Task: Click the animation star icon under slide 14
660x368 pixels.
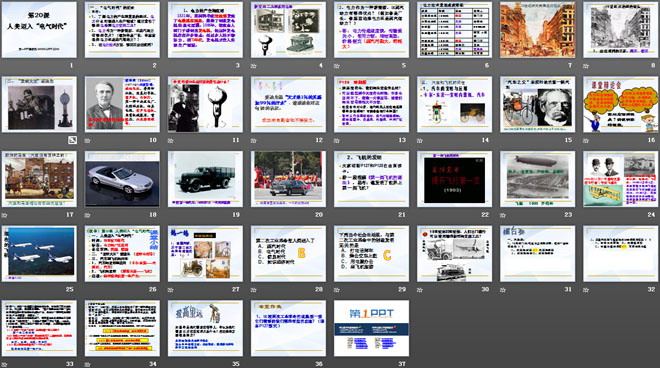Action: coord(420,140)
